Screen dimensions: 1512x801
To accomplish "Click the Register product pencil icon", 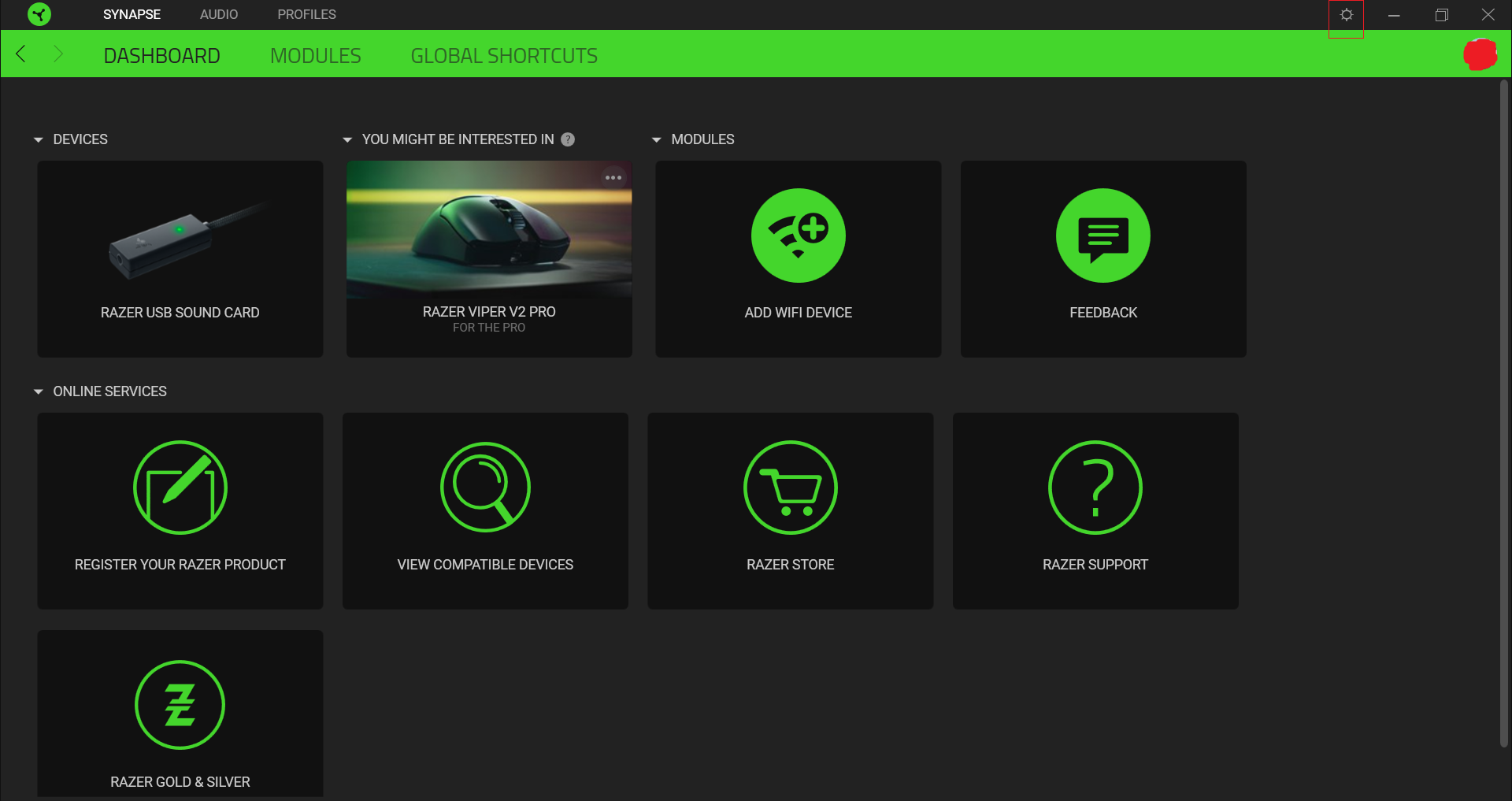I will [180, 488].
